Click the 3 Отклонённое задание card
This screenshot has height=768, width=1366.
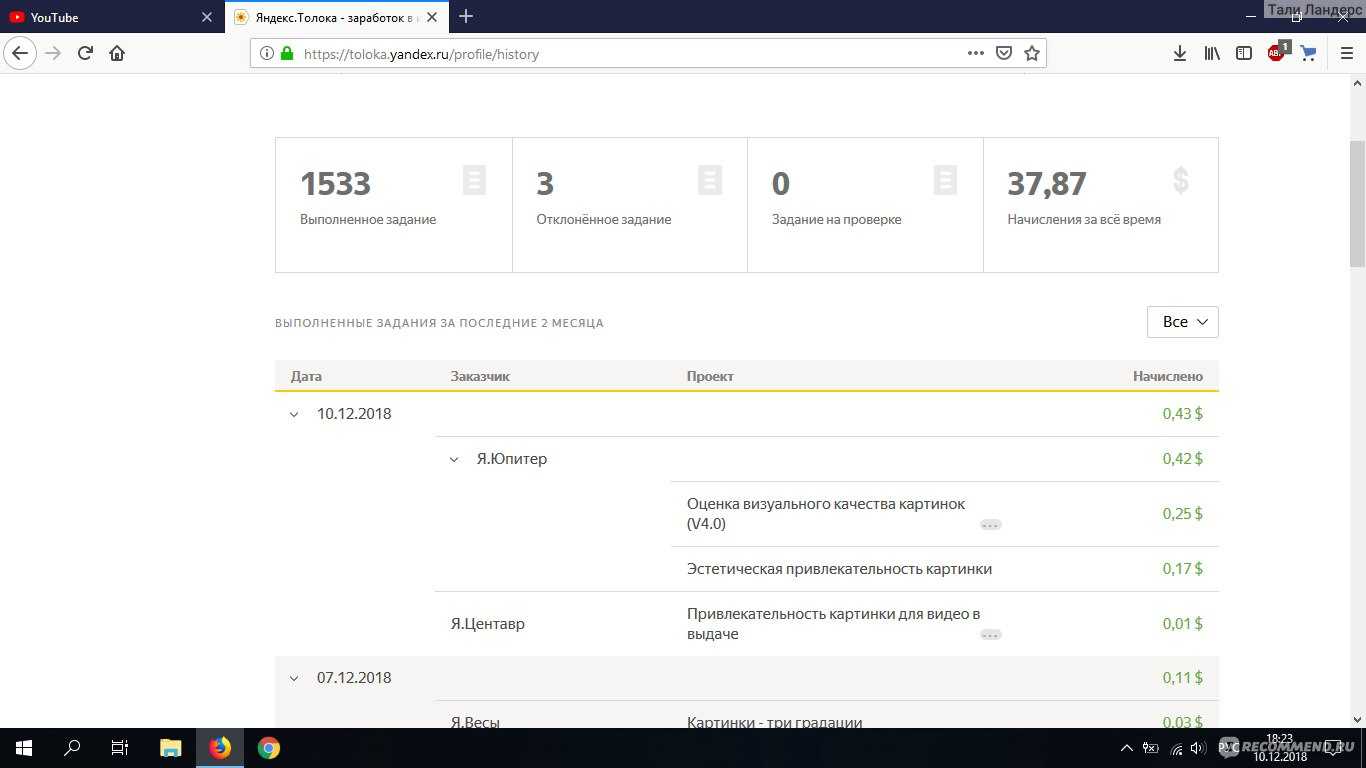point(630,205)
